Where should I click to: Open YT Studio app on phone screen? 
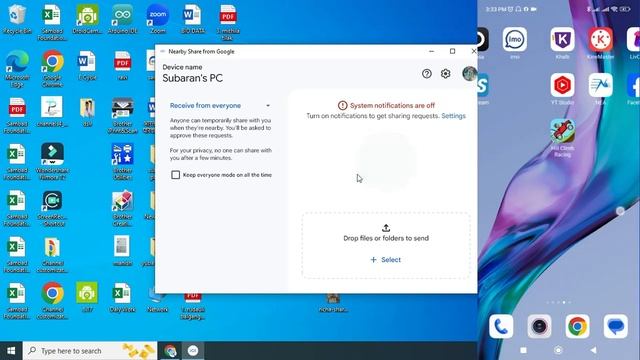tap(562, 89)
